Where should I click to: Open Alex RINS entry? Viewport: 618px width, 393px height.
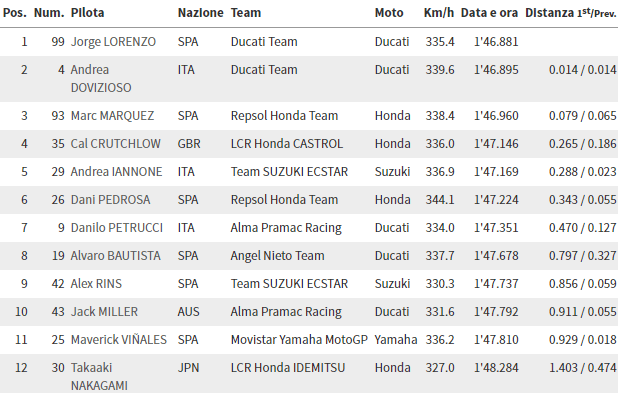click(96, 284)
